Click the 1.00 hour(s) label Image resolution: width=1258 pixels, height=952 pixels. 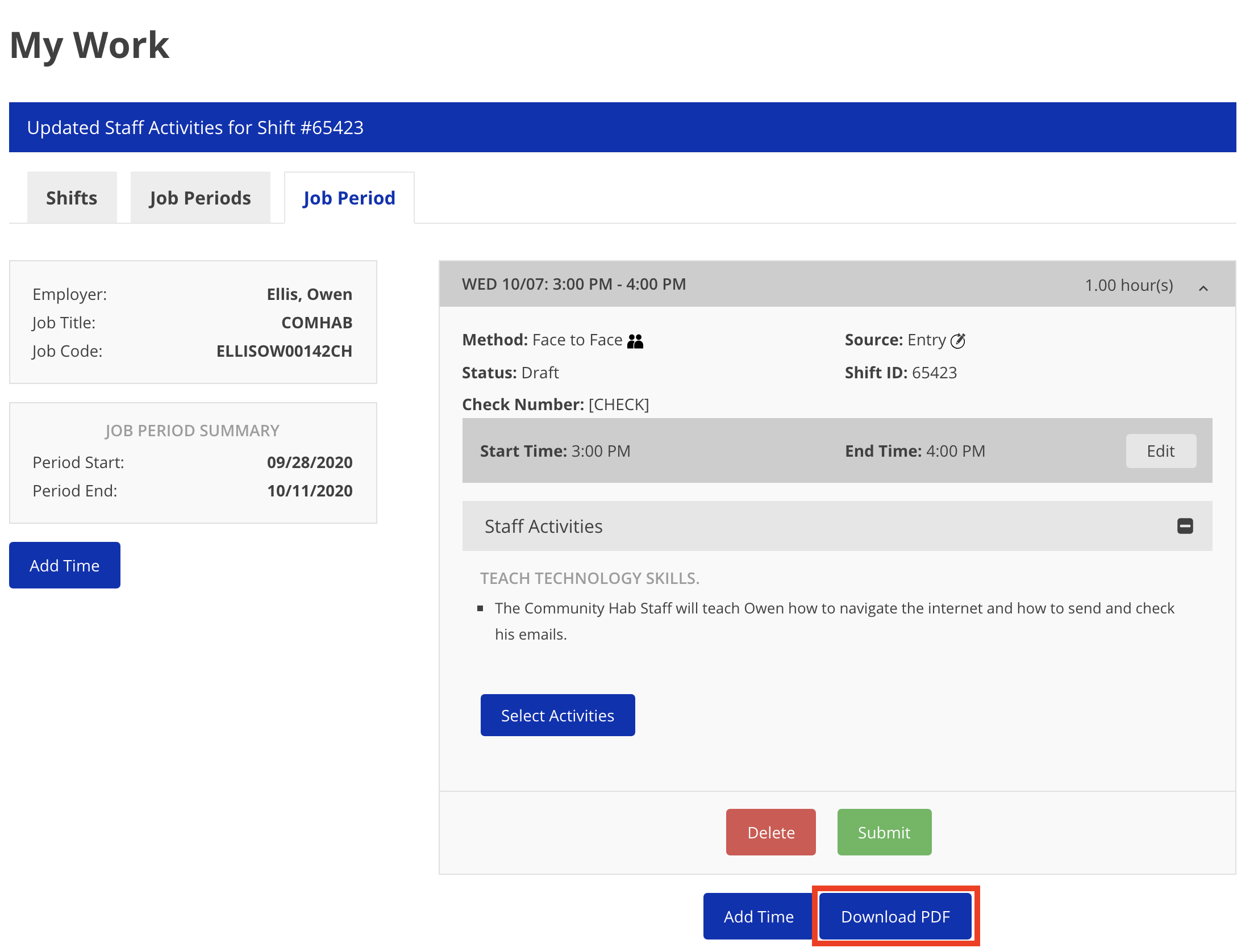(1128, 285)
